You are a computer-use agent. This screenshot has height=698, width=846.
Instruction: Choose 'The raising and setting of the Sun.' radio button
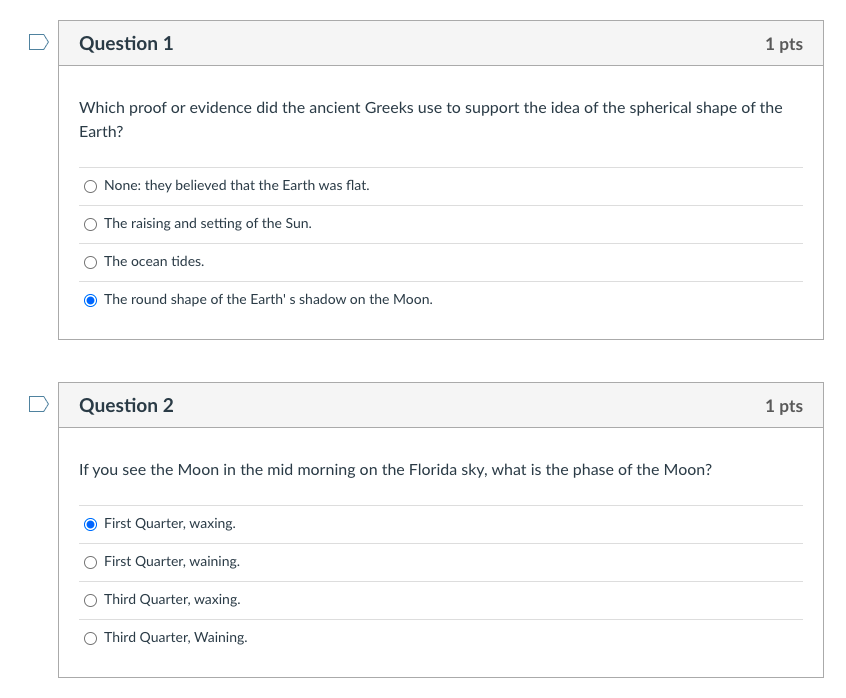[x=91, y=224]
